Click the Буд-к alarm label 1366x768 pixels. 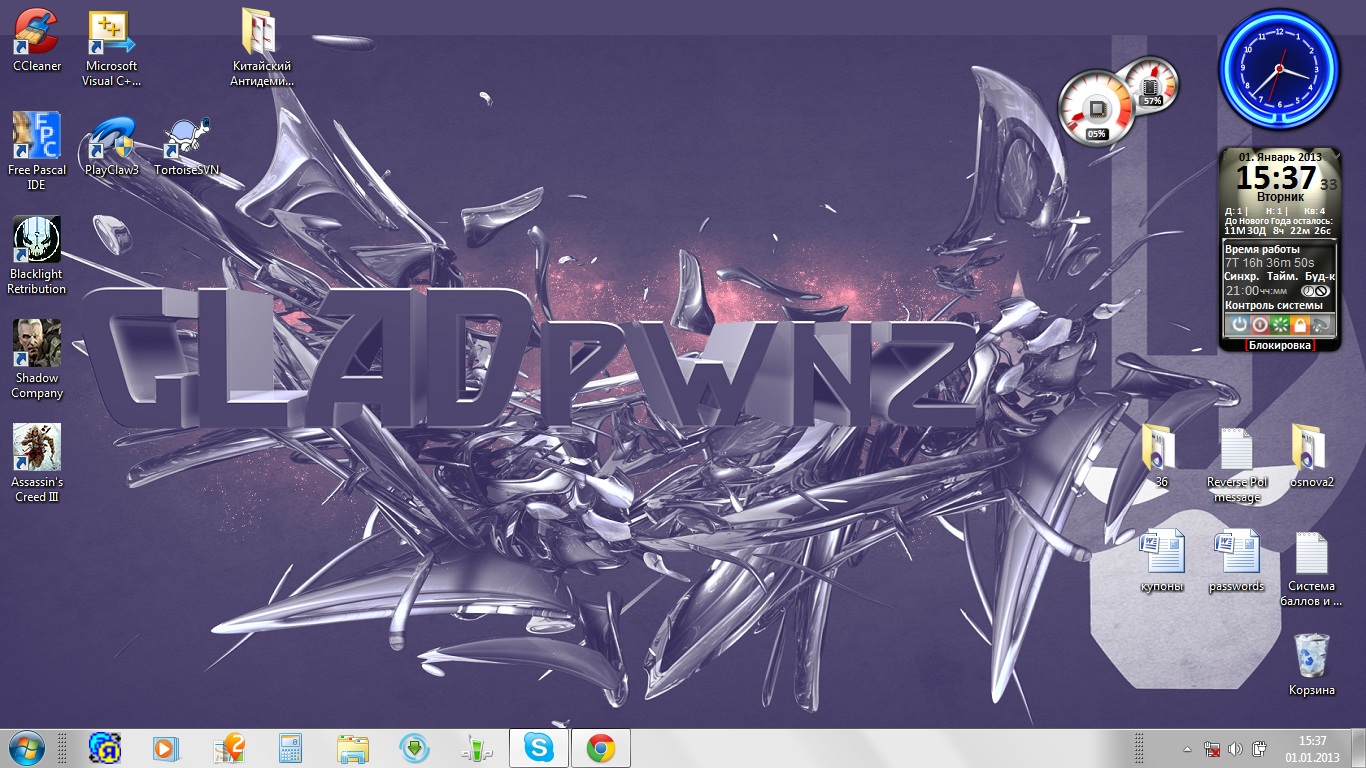pyautogui.click(x=1319, y=276)
